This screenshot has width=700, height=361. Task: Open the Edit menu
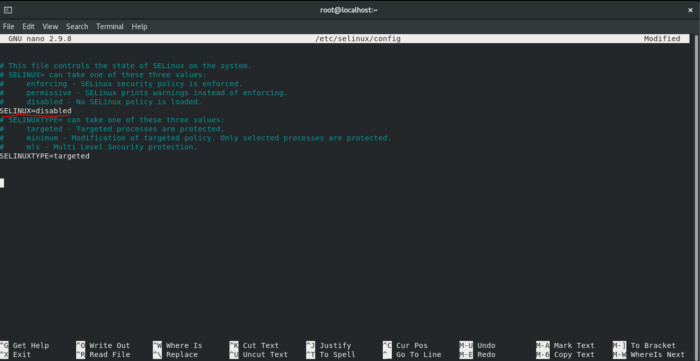click(29, 26)
